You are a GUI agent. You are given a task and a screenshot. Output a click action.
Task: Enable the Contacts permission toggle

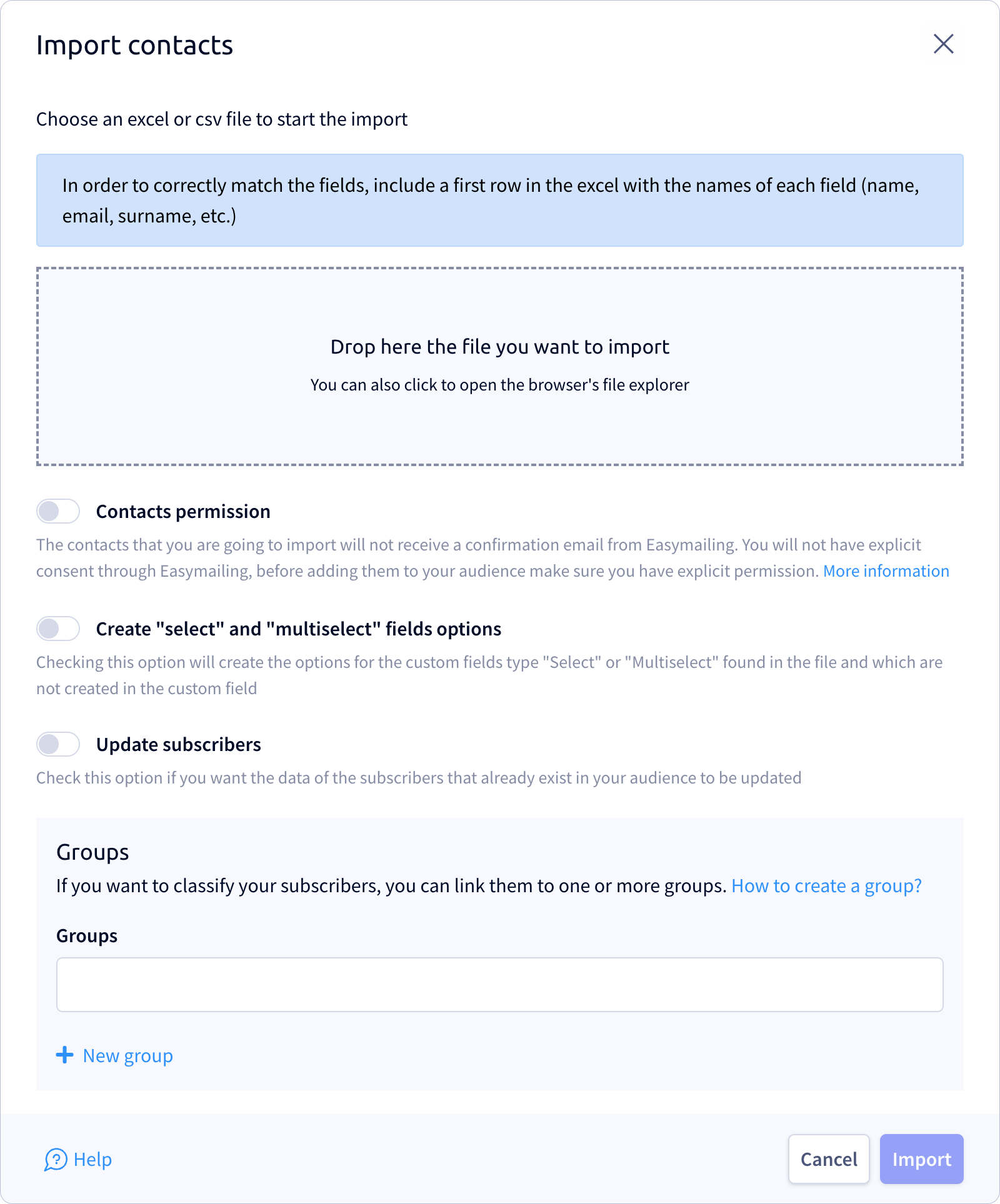pos(58,511)
